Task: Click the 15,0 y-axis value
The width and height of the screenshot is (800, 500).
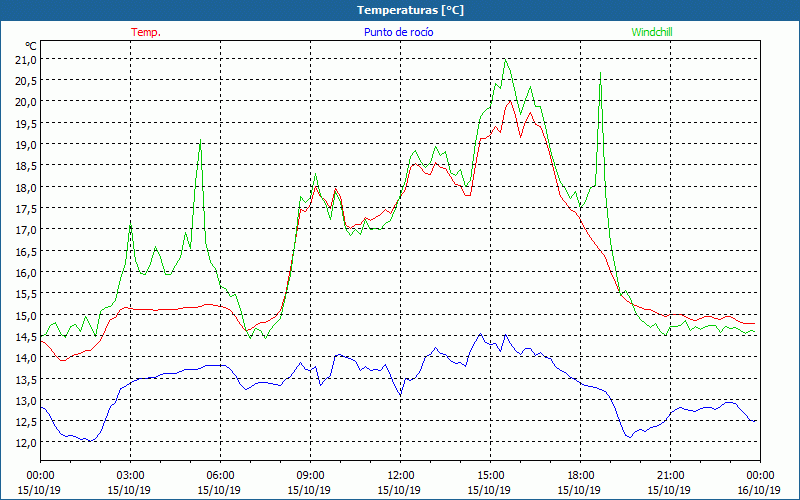Action: click(x=27, y=315)
